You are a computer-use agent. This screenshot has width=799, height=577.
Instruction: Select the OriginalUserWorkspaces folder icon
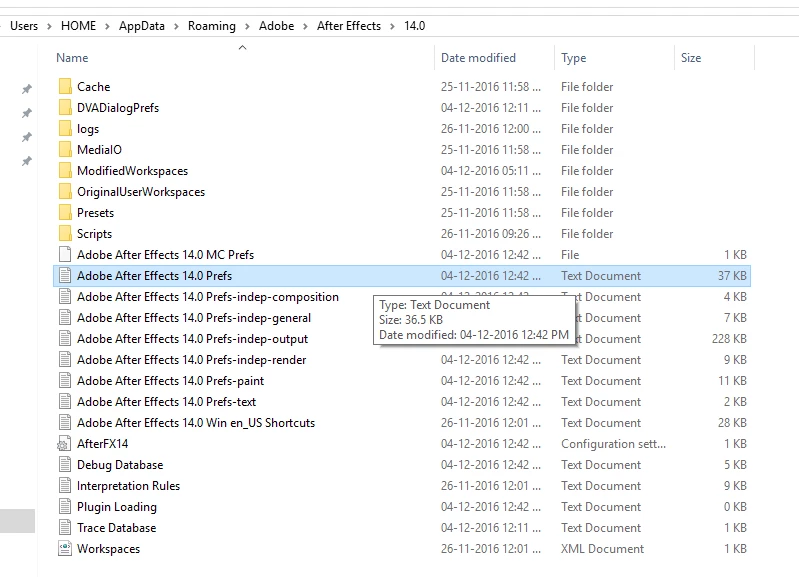[65, 192]
